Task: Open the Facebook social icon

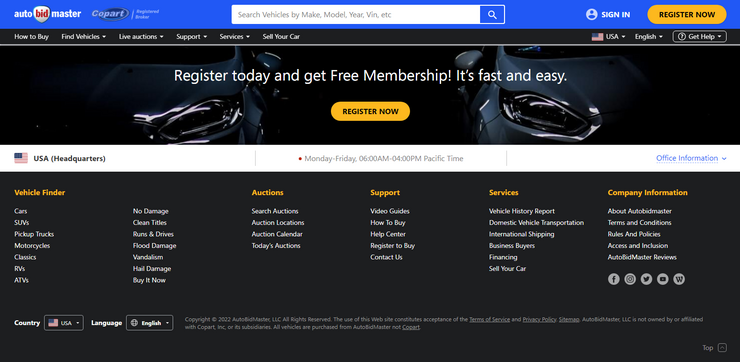Action: pos(614,279)
